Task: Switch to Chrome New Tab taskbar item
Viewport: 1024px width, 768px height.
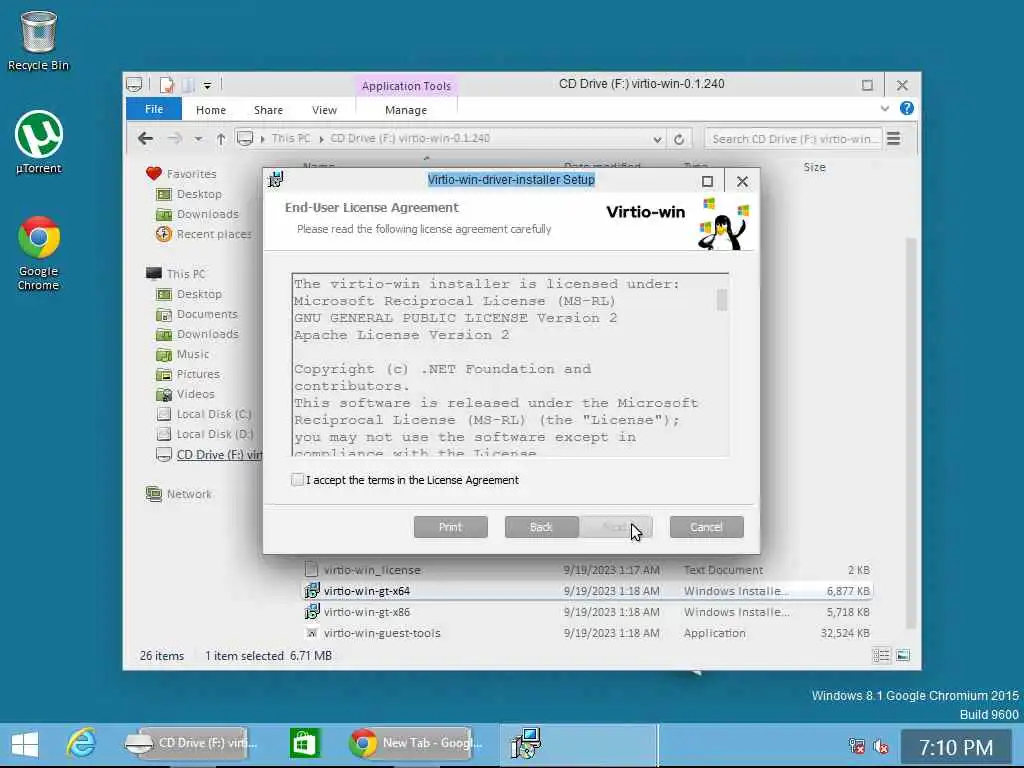Action: (417, 743)
